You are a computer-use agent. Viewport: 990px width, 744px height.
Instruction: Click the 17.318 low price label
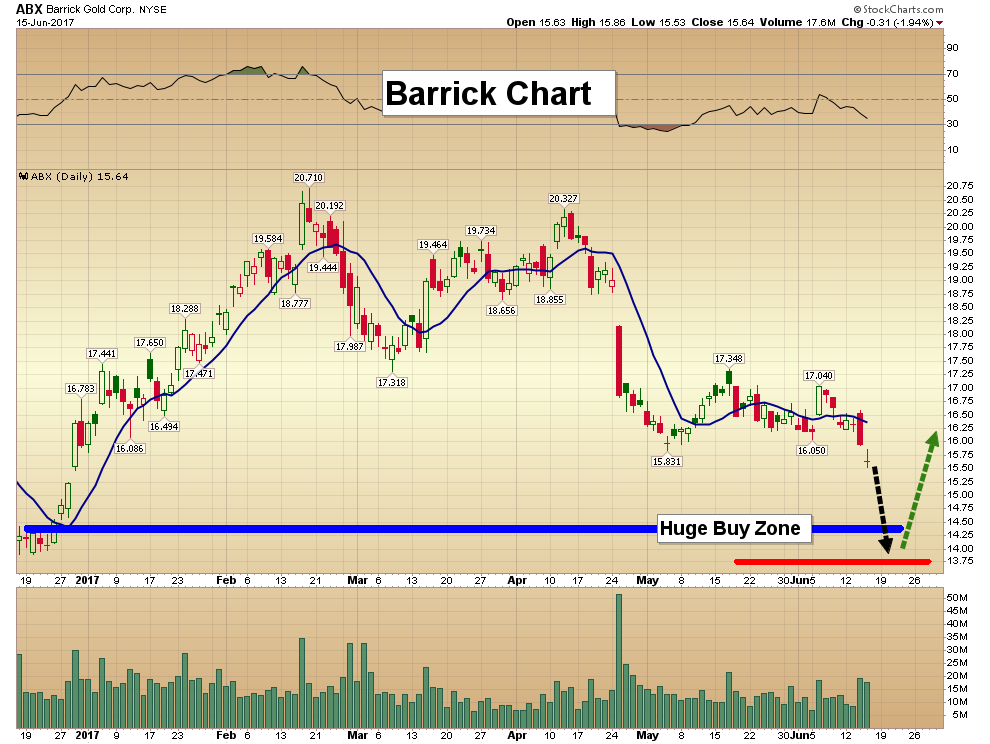(391, 383)
